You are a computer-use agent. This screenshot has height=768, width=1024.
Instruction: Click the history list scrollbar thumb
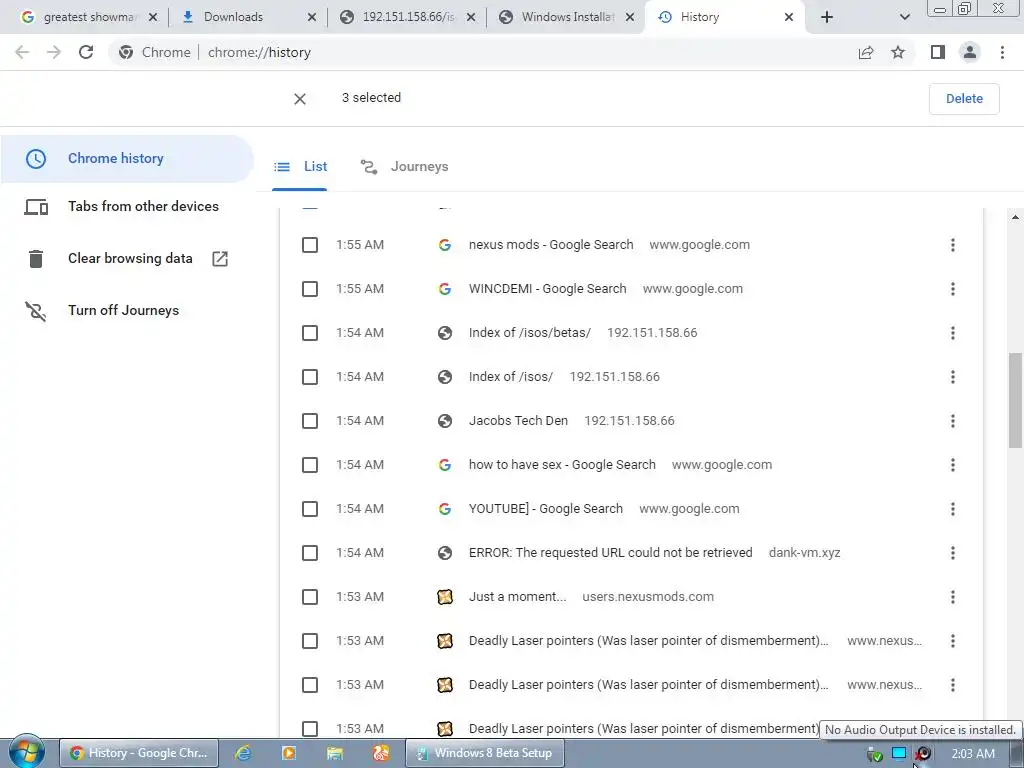click(x=1015, y=400)
